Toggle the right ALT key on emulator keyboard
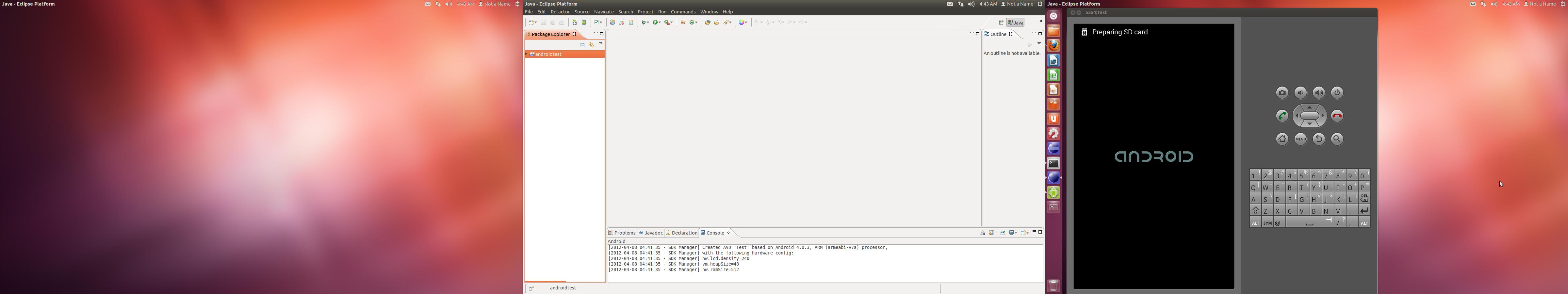The height and width of the screenshot is (294, 1568). (x=1364, y=223)
